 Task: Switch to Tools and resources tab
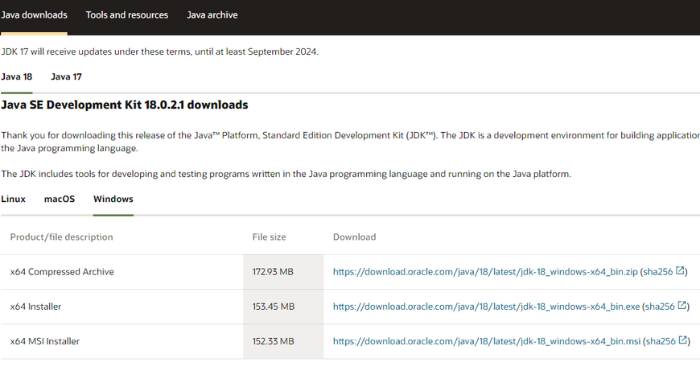tap(127, 15)
